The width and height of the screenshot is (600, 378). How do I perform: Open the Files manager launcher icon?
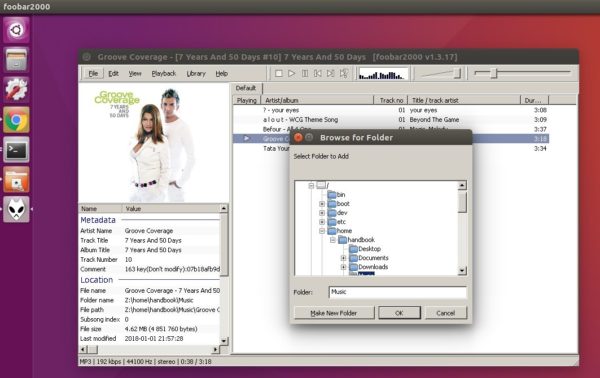point(16,59)
